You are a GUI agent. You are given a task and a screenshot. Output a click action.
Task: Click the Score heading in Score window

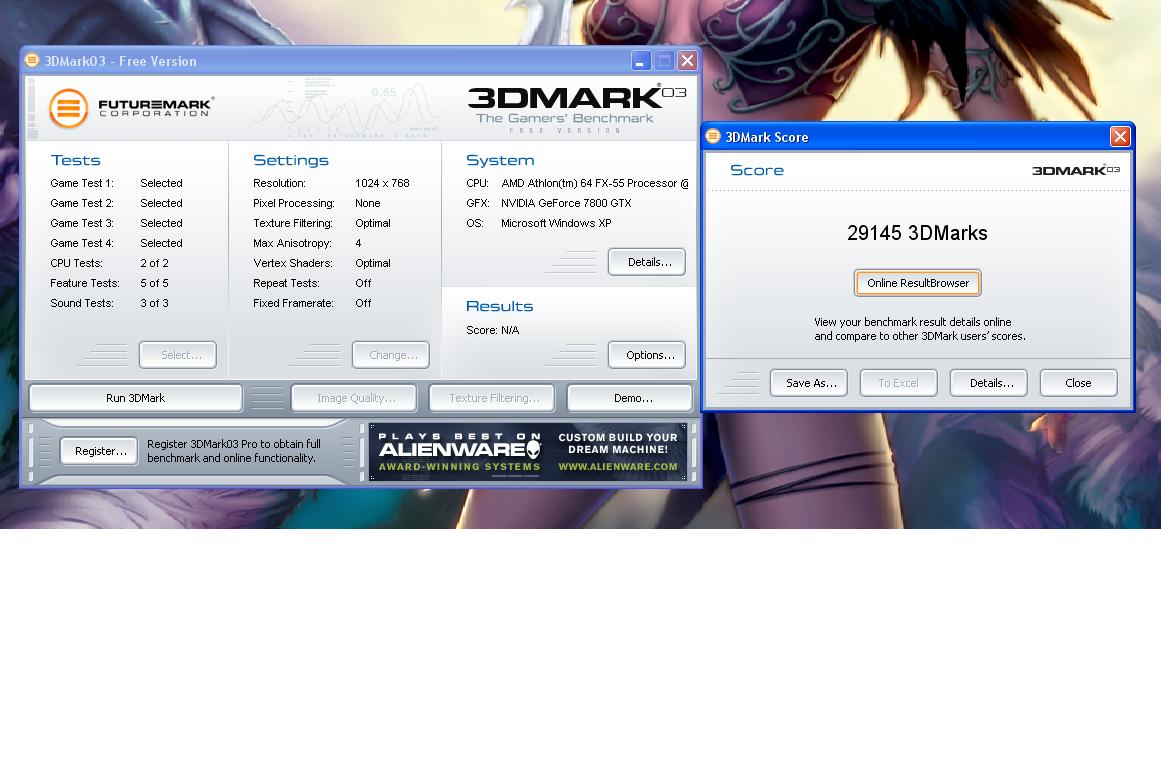click(x=757, y=170)
